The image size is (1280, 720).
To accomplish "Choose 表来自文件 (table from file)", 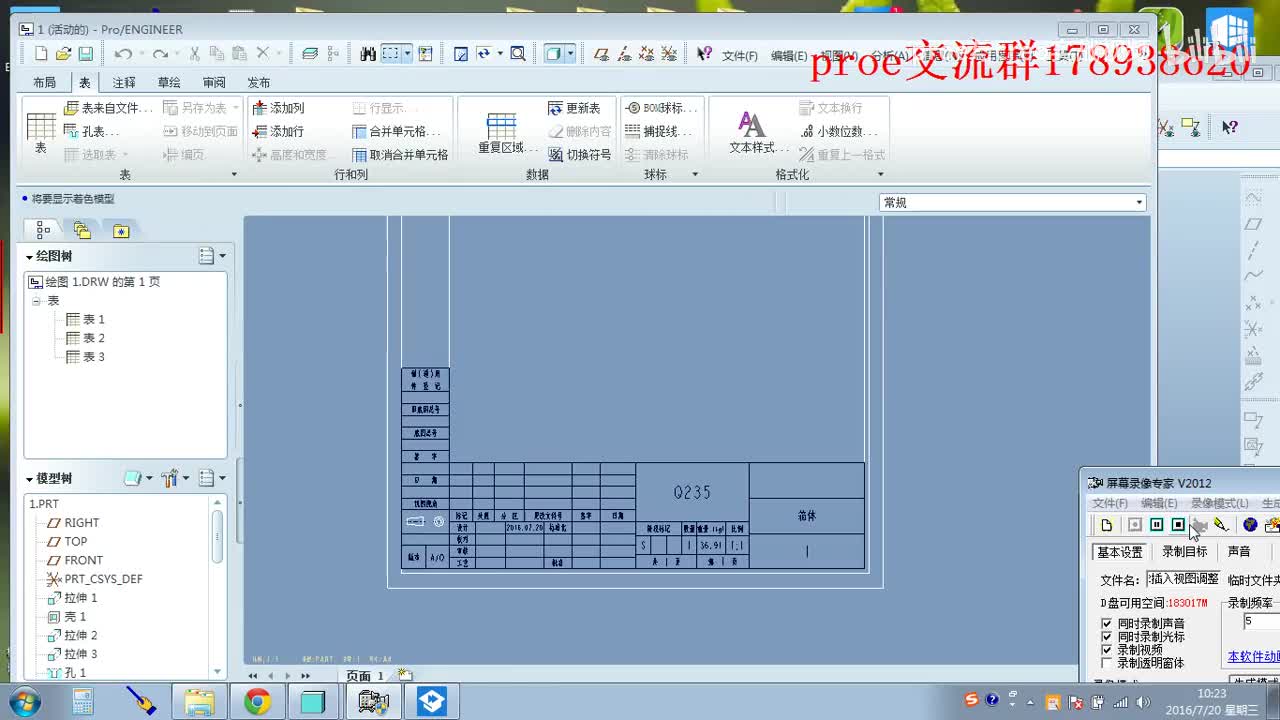I will 108,108.
